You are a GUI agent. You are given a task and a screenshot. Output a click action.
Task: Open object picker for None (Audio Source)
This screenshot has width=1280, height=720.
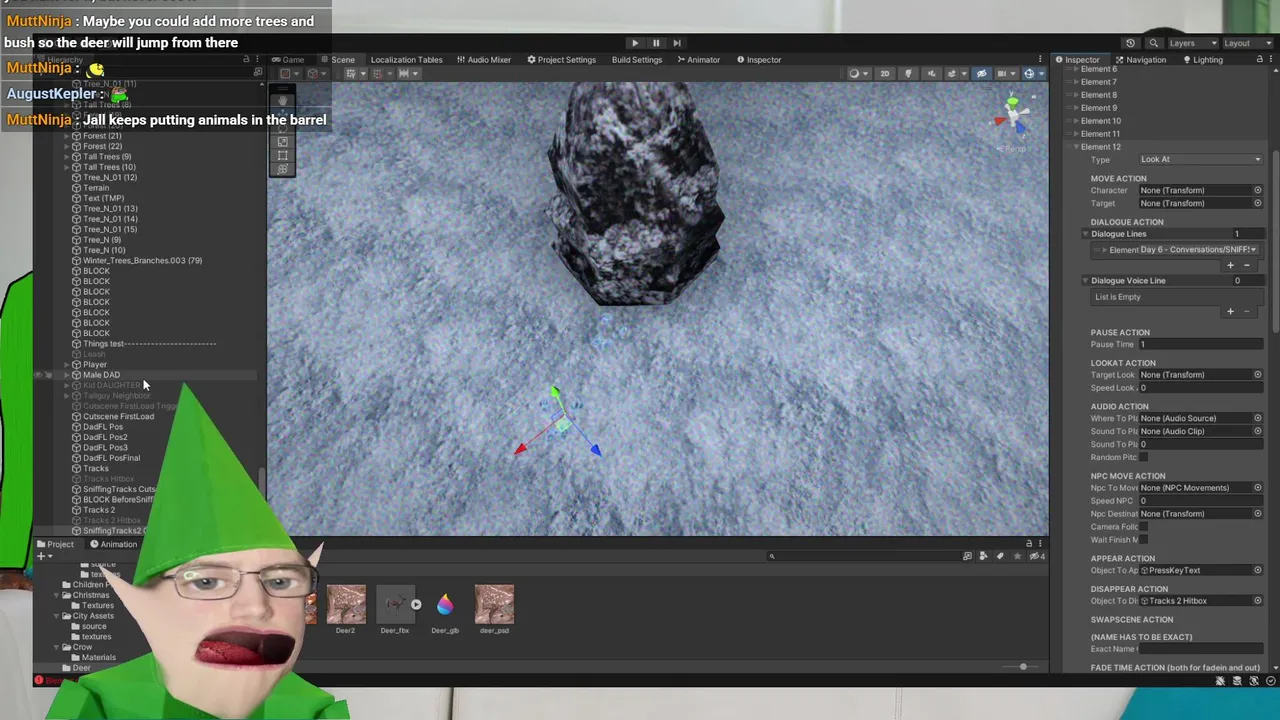click(1258, 418)
